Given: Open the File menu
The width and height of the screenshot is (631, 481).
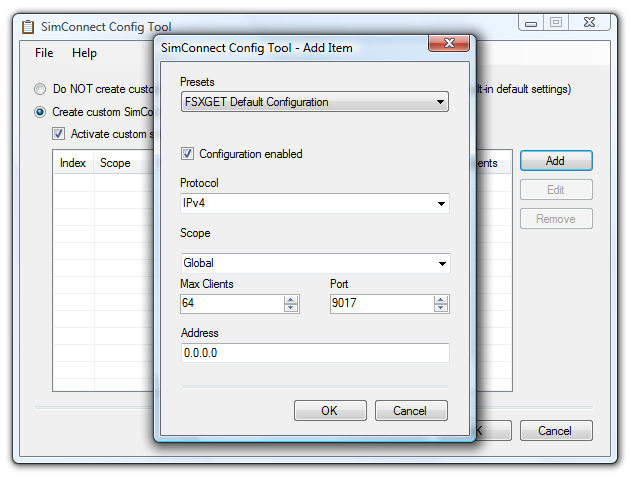Looking at the screenshot, I should 44,53.
